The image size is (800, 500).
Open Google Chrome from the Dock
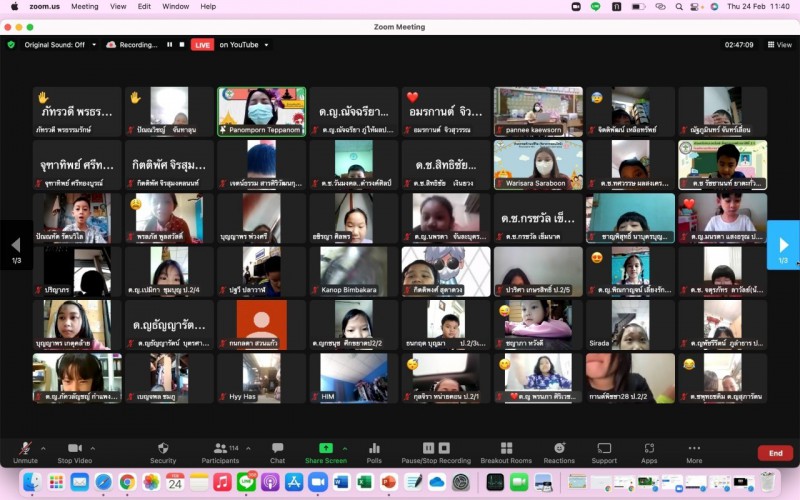128,482
